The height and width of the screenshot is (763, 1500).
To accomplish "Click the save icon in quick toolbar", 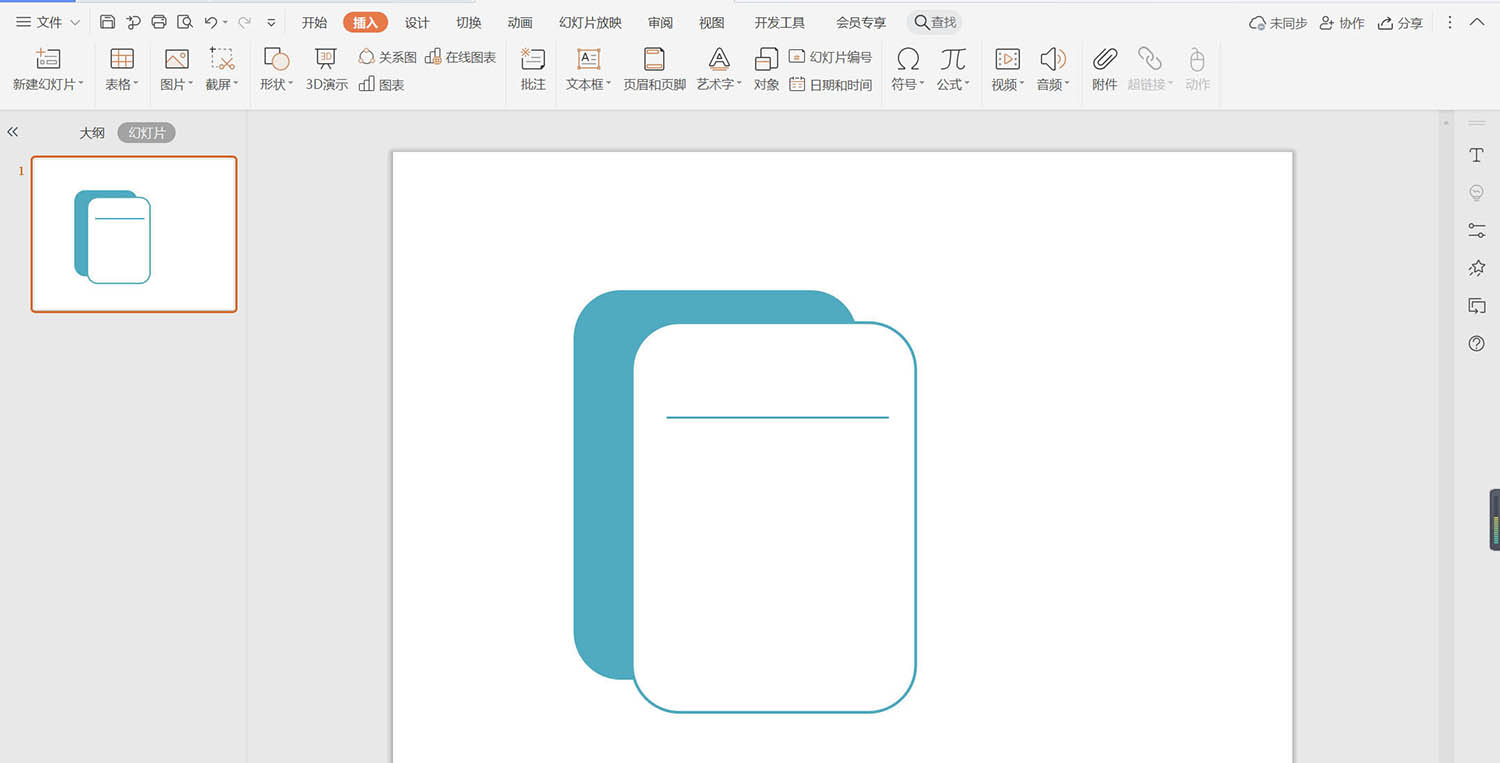I will click(x=107, y=22).
